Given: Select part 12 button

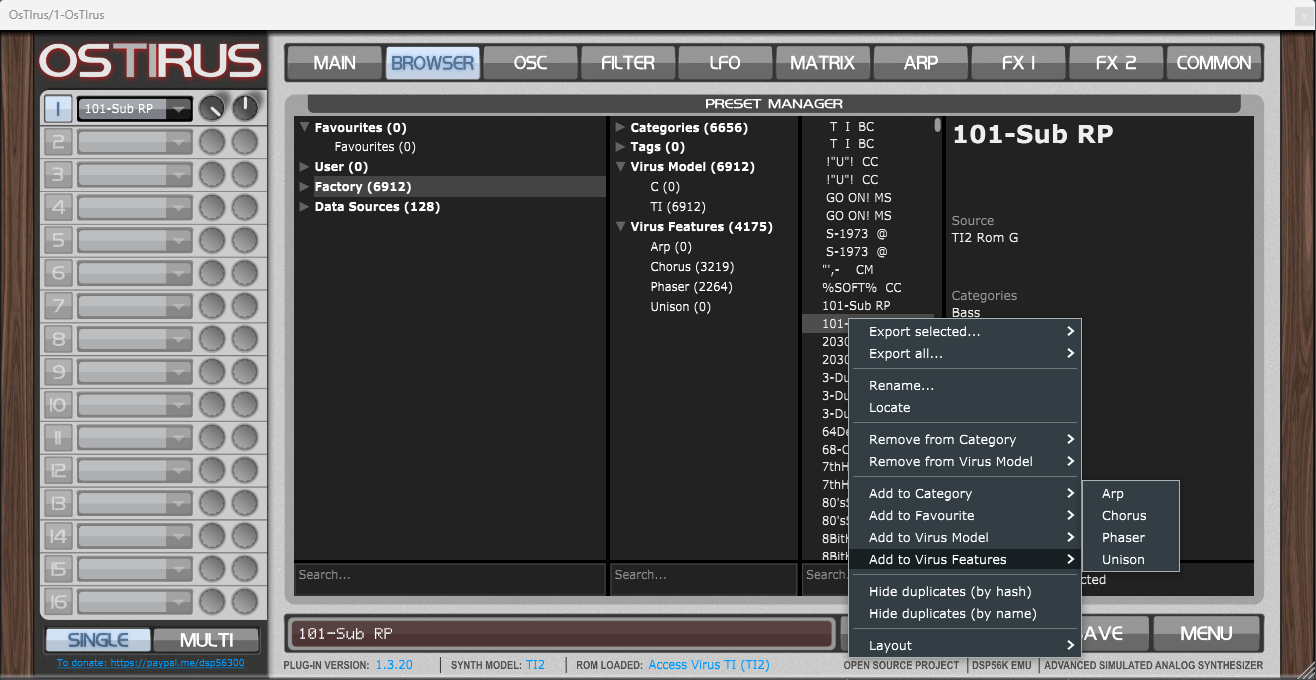Looking at the screenshot, I should [x=58, y=470].
